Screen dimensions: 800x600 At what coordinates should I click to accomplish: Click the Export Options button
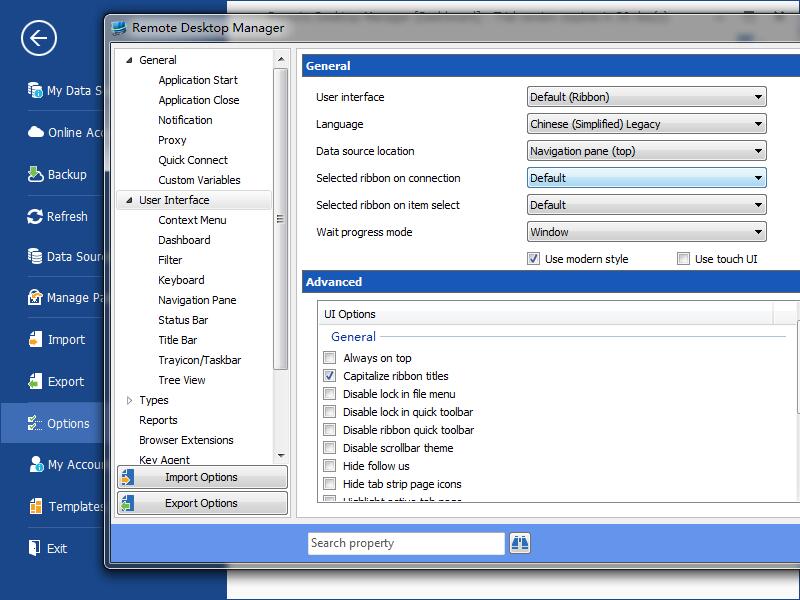(202, 503)
